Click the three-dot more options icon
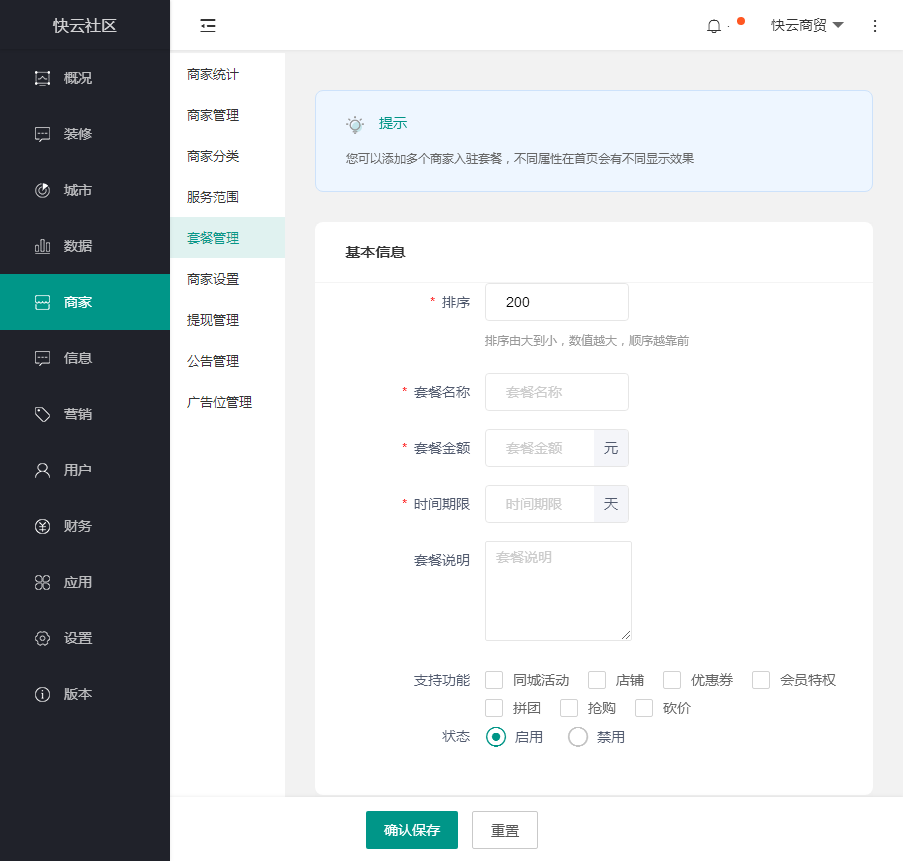This screenshot has width=903, height=861. [875, 26]
